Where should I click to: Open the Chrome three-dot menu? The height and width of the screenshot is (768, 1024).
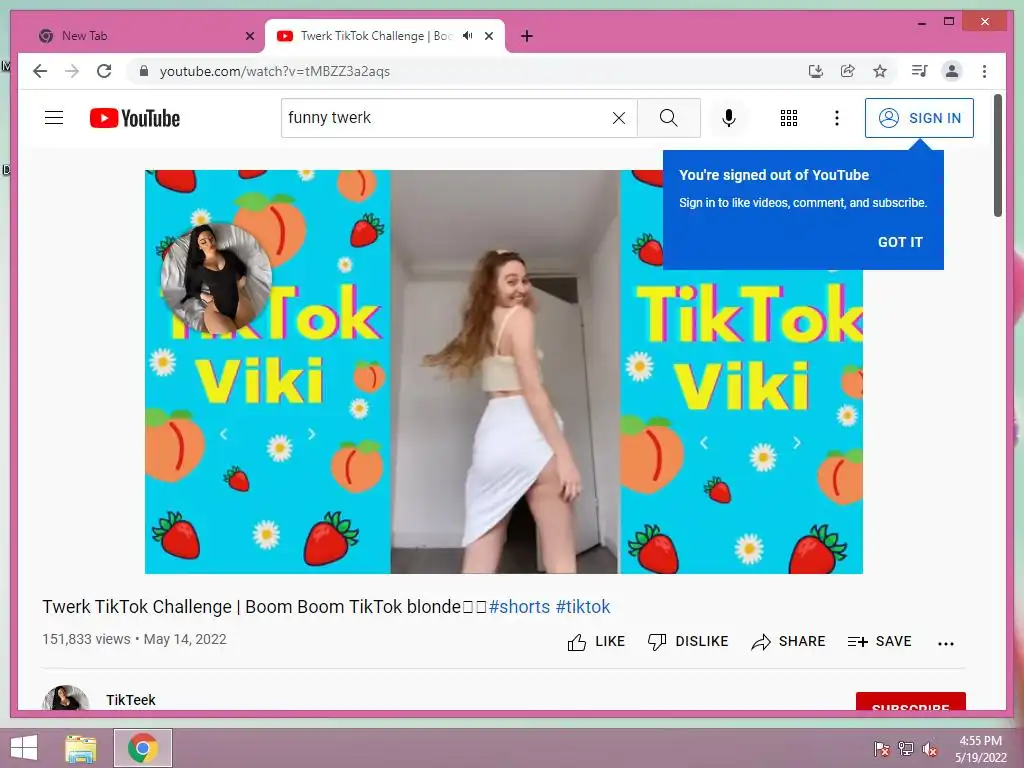tap(984, 71)
